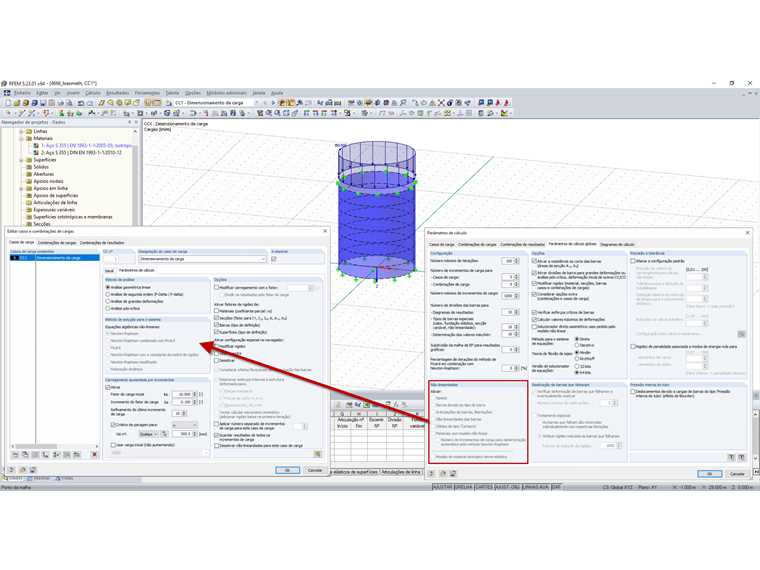Select Sólidos in the navigator tree
This screenshot has height=570, width=760.
click(x=41, y=167)
